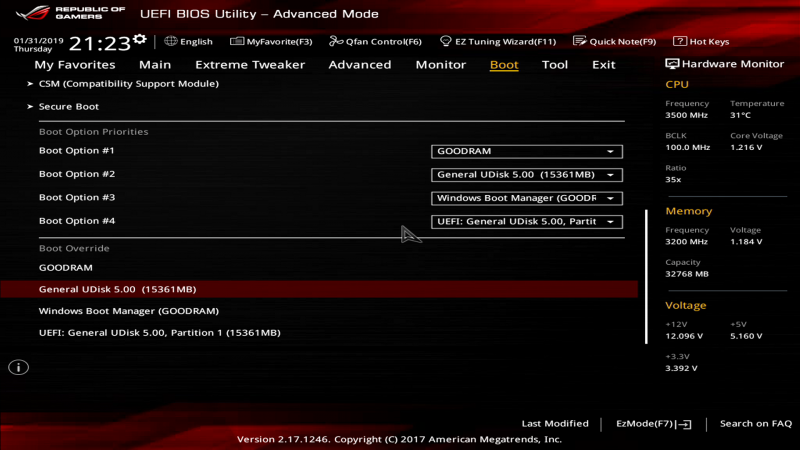Click memory frequency 3200 MHz
The height and width of the screenshot is (450, 800).
tap(686, 242)
